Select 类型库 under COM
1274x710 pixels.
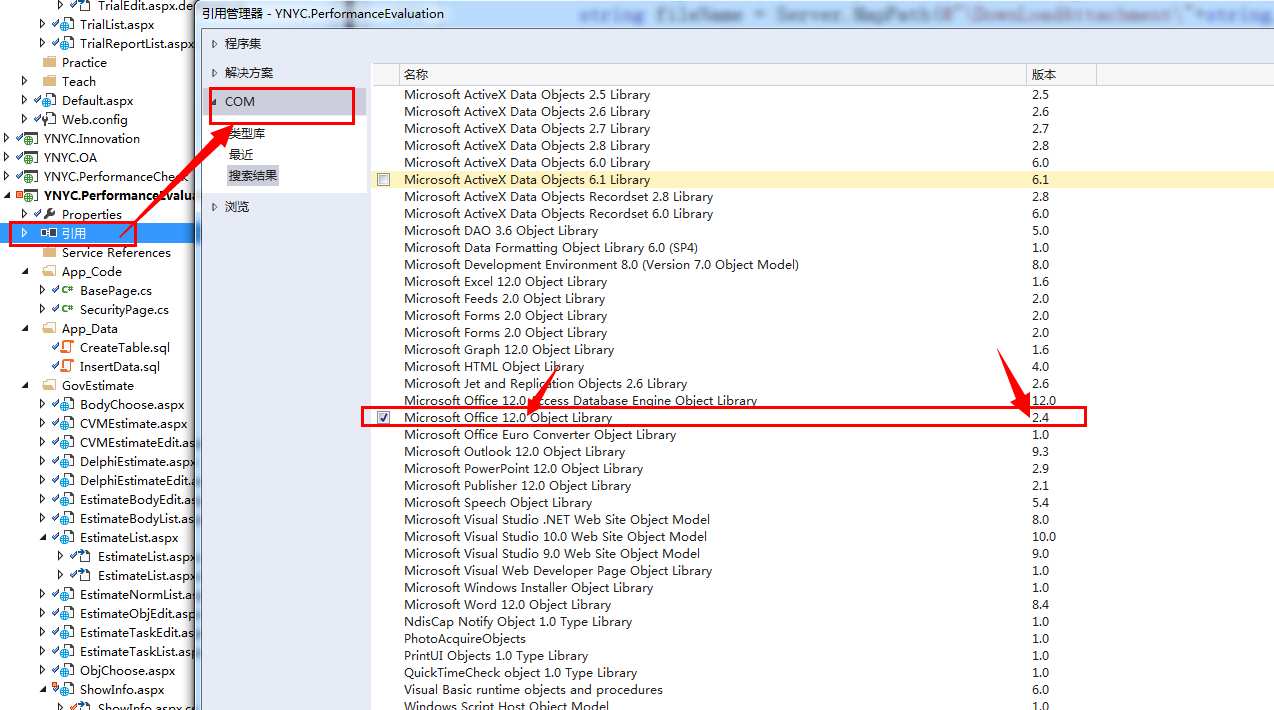click(247, 133)
